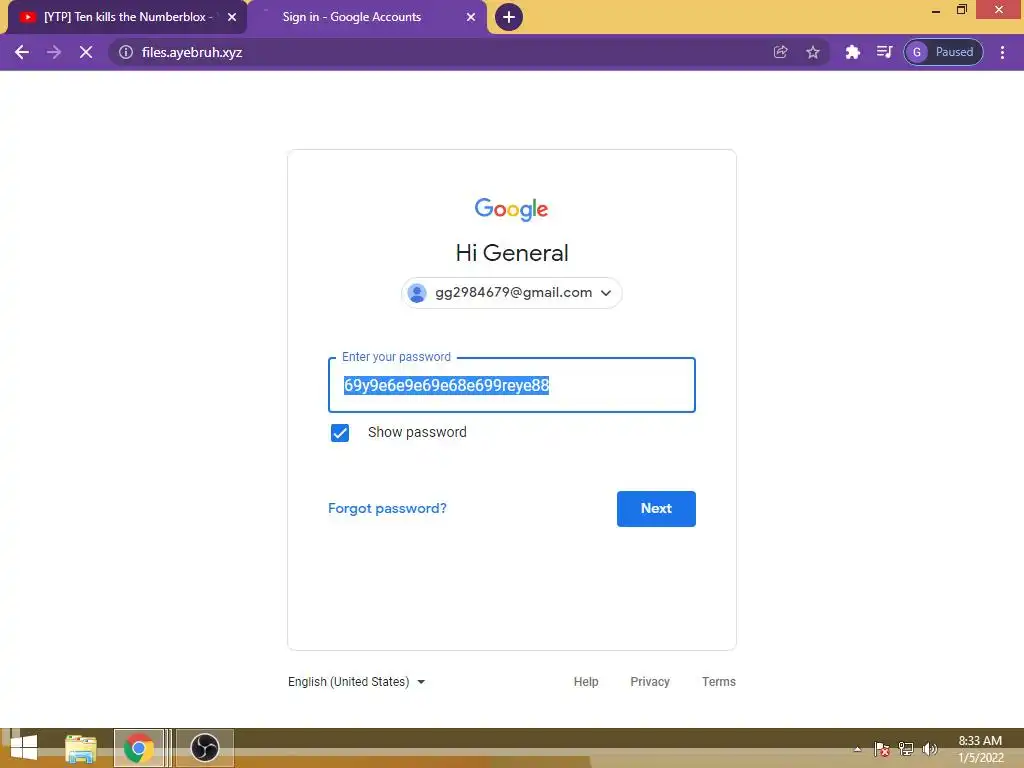Uncheck the Show password checkbox
This screenshot has height=768, width=1024.
(340, 432)
